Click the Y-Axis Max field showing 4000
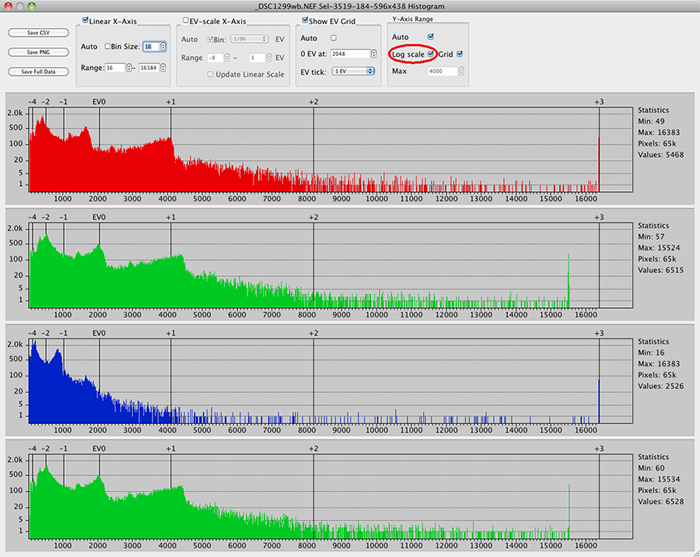The height and width of the screenshot is (557, 700). pos(443,71)
